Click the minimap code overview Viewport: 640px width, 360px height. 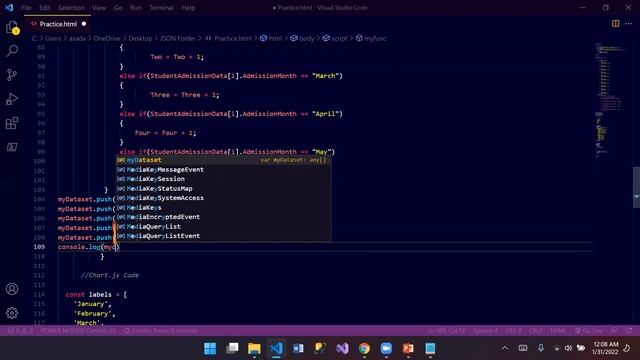tap(612, 100)
